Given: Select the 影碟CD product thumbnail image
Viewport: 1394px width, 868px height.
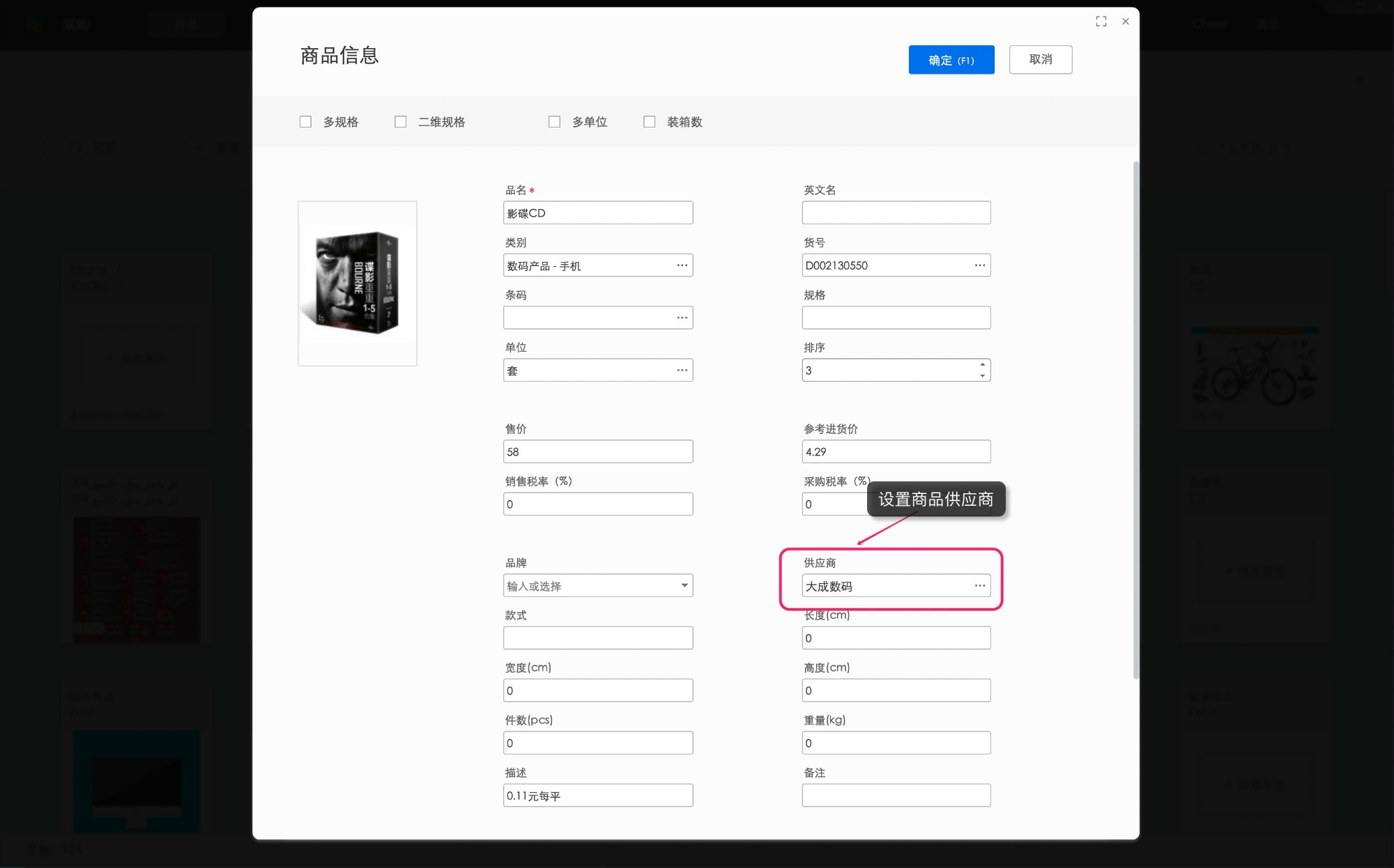Looking at the screenshot, I should (x=357, y=283).
